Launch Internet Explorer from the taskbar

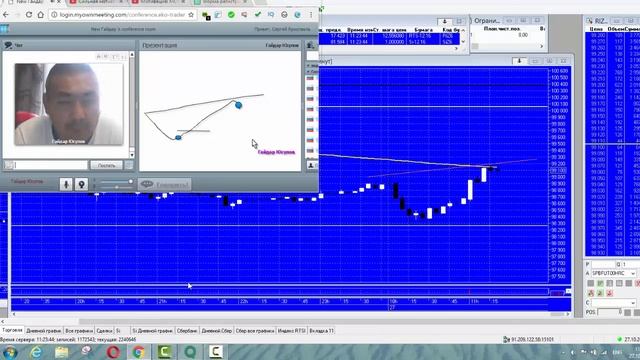tap(36, 352)
